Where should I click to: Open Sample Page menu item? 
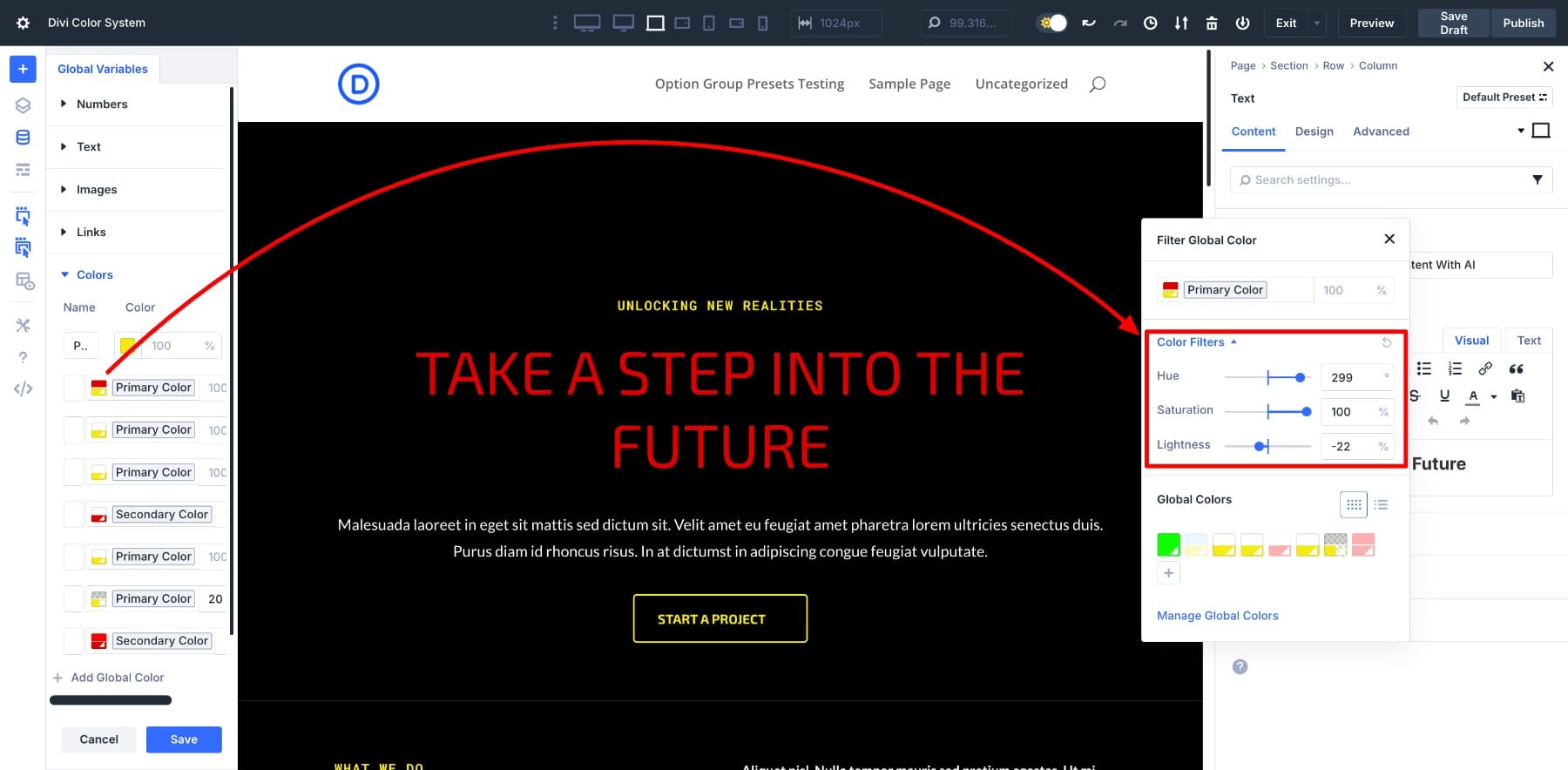click(909, 84)
